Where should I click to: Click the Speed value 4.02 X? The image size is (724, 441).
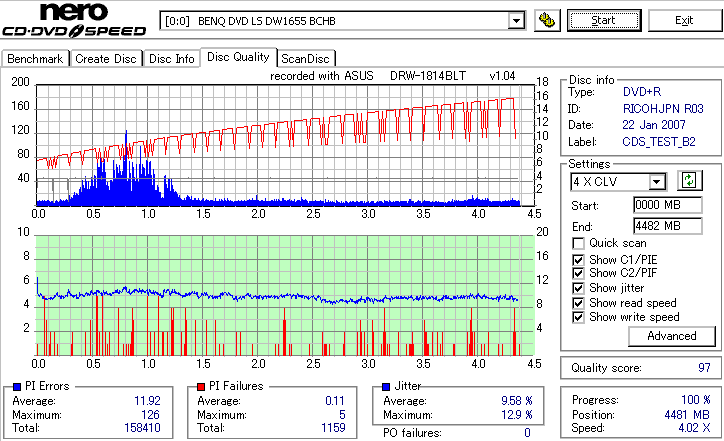(x=694, y=428)
